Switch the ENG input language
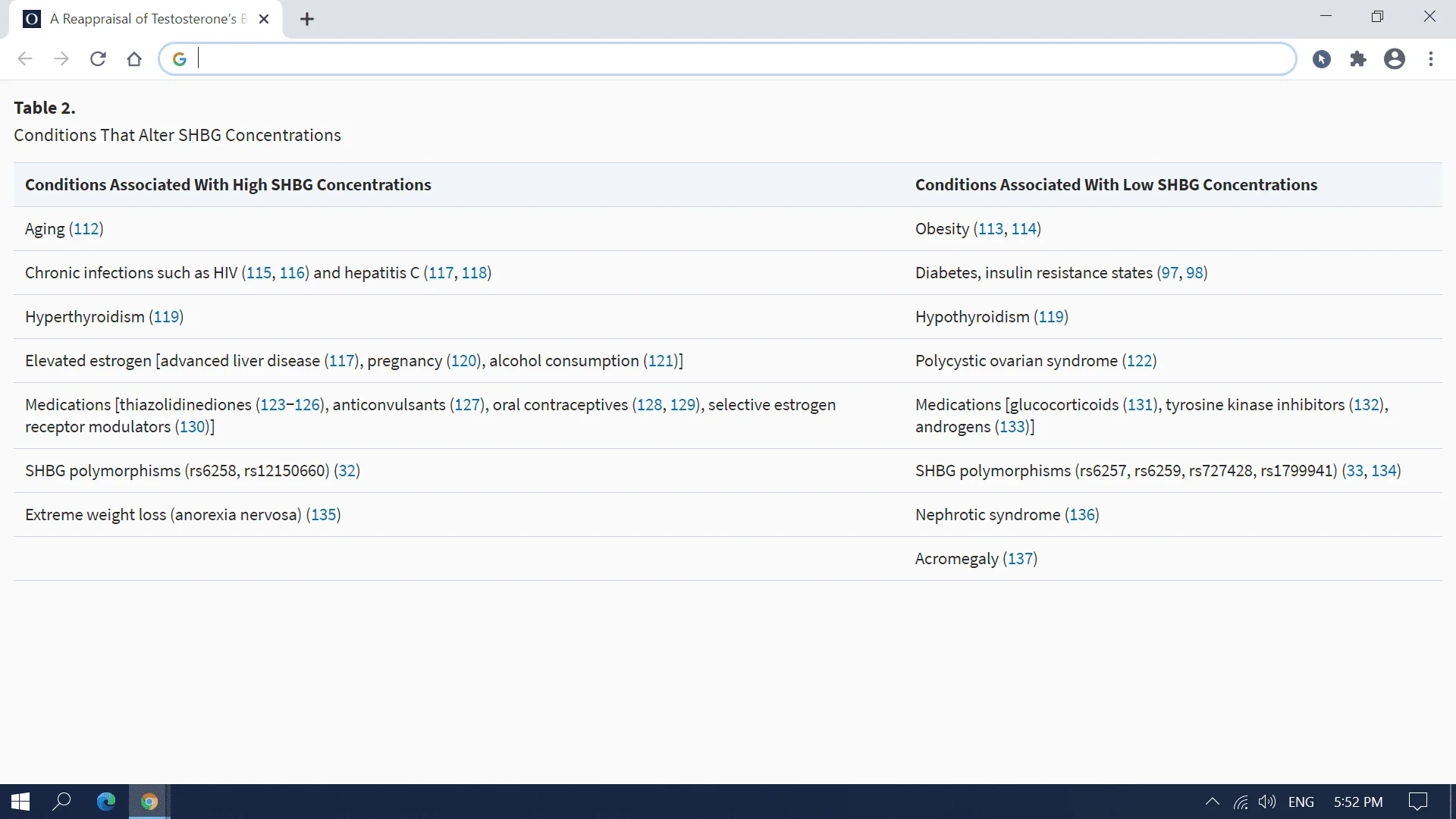 pos(1301,802)
